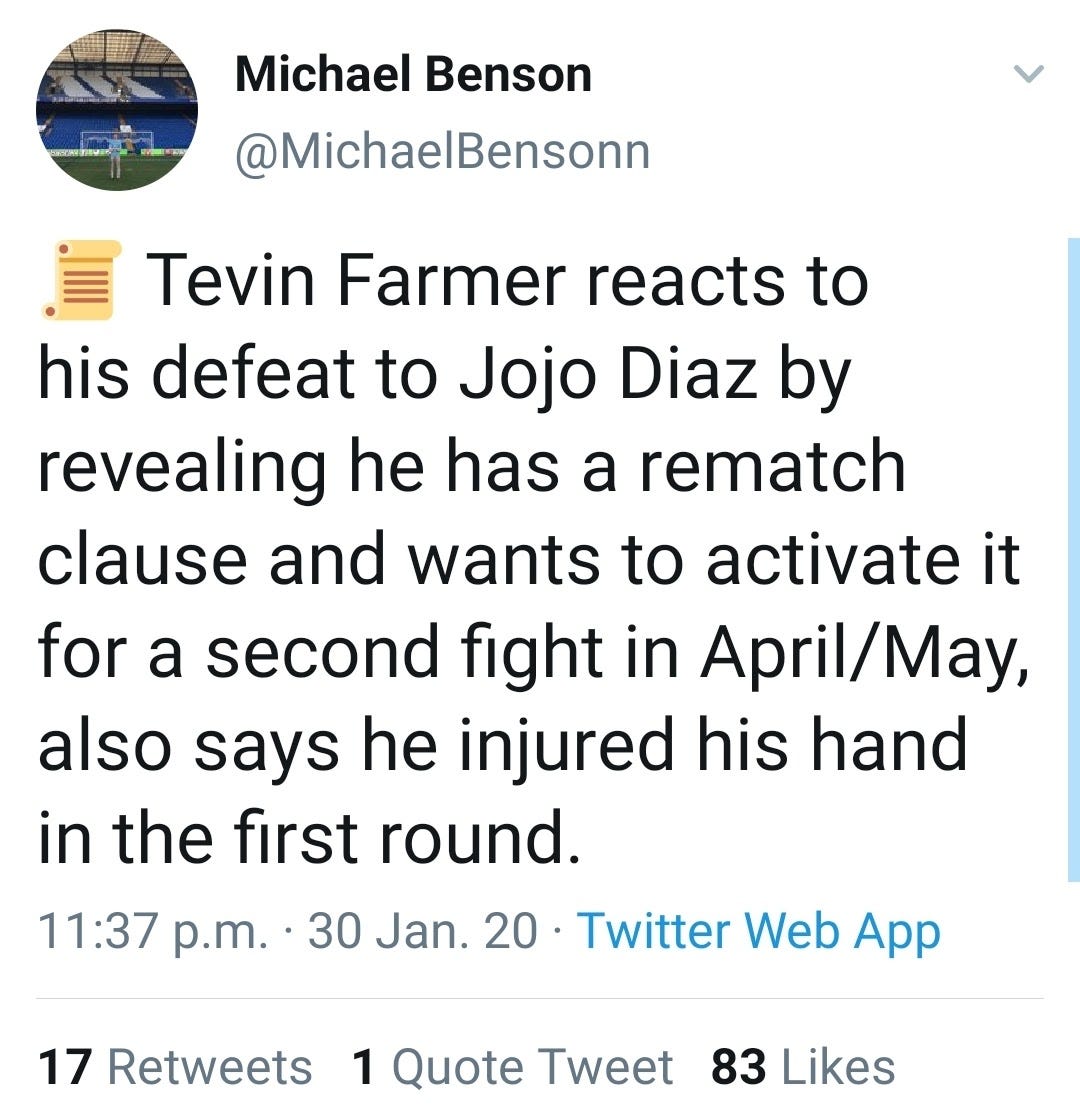Click the 11:37 p.m. timestamp
This screenshot has width=1080, height=1118.
(152, 932)
